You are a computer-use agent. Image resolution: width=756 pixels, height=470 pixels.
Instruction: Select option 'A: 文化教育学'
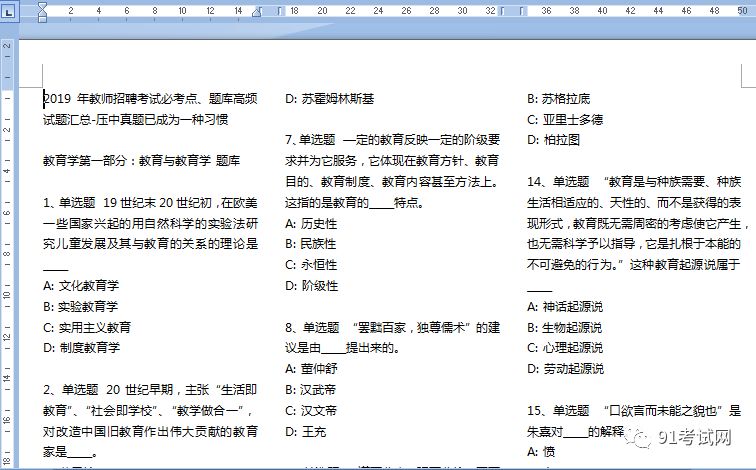pyautogui.click(x=81, y=286)
